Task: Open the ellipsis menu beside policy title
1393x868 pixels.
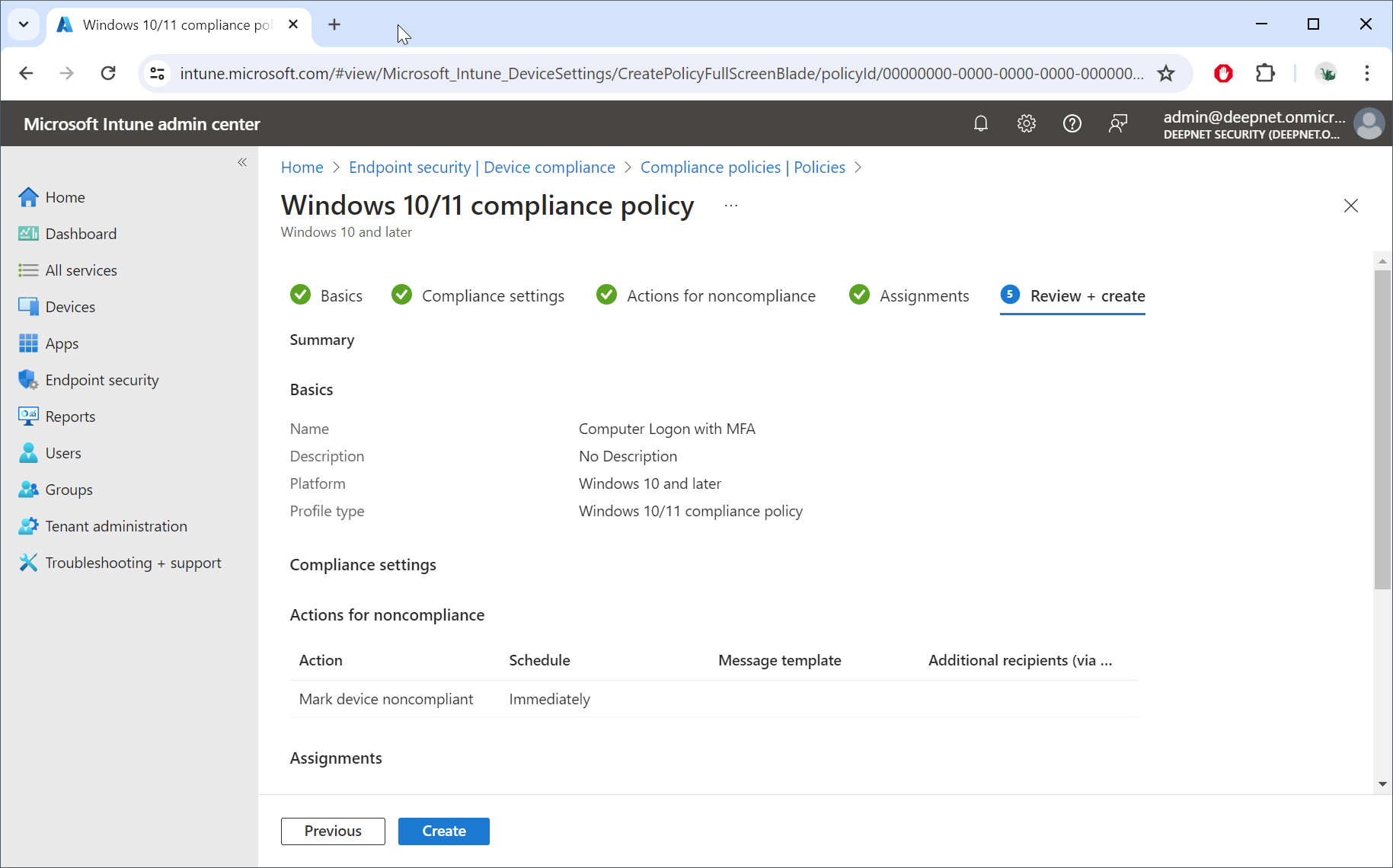Action: (731, 206)
